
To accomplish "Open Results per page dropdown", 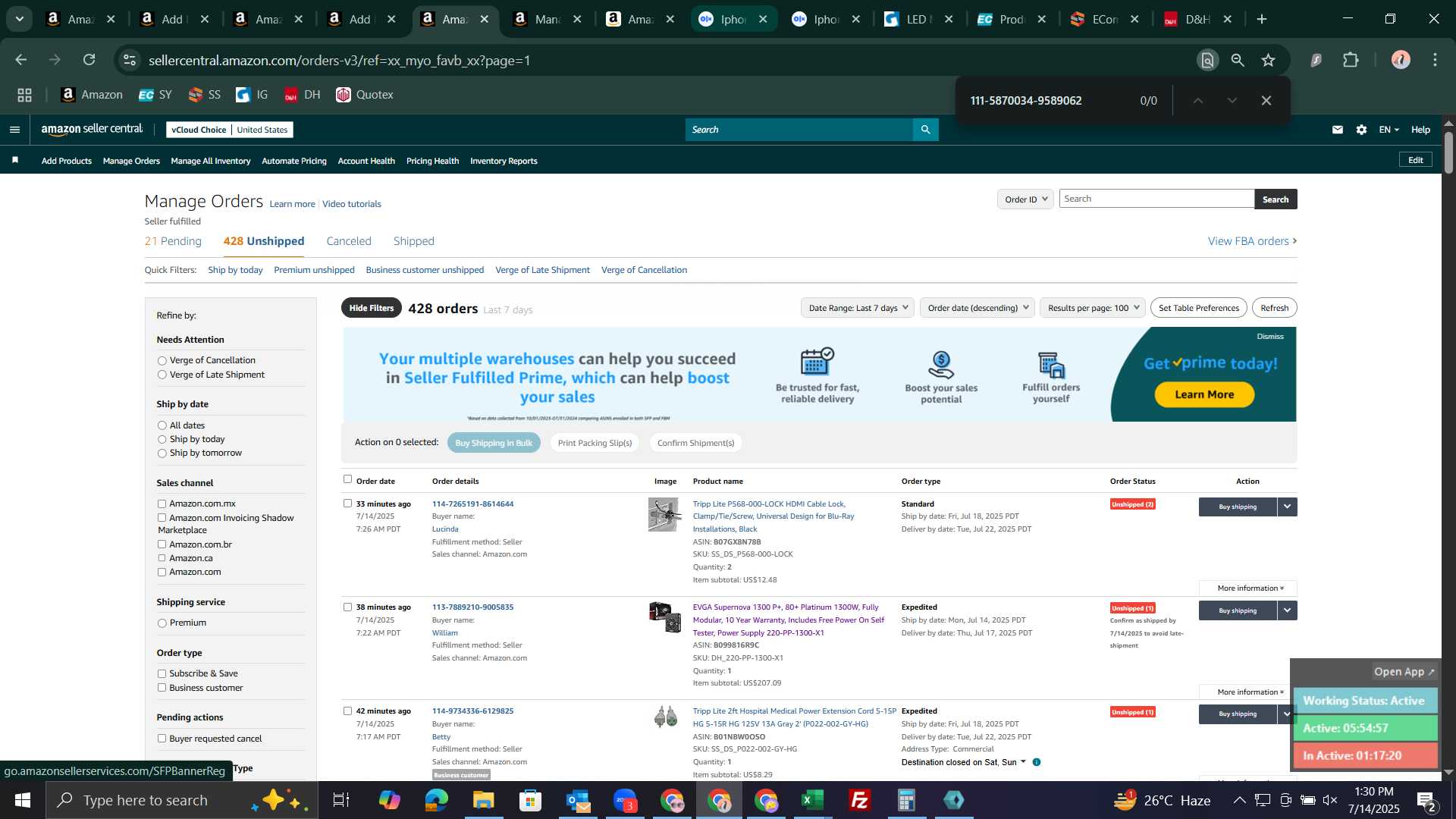I will click(x=1093, y=308).
